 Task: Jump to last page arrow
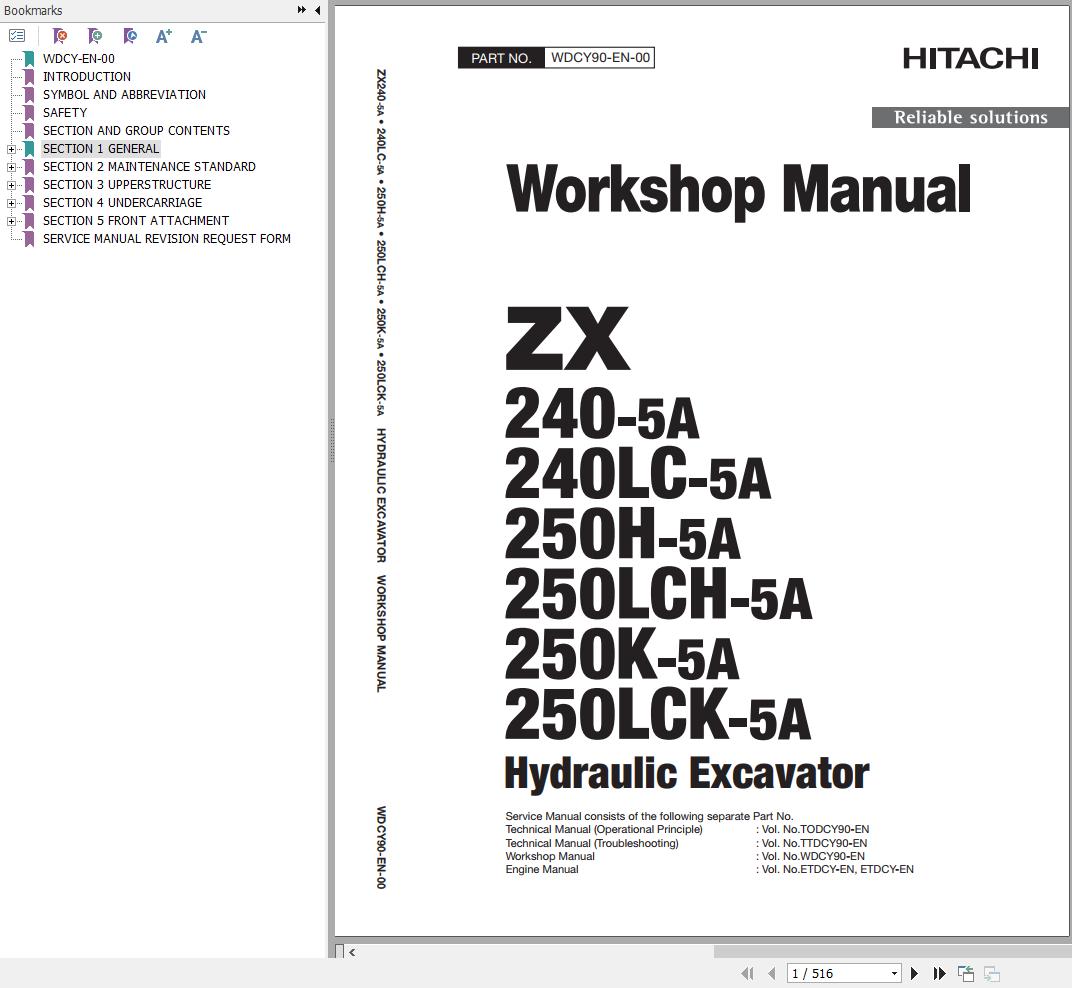[939, 973]
